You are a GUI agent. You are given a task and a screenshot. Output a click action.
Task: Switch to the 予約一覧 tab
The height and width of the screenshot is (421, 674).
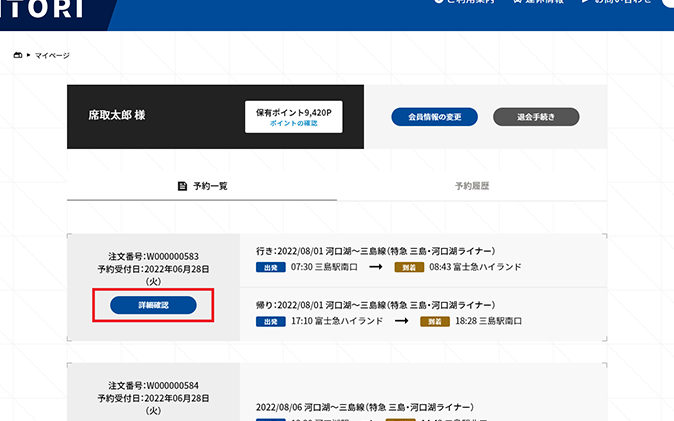point(202,186)
